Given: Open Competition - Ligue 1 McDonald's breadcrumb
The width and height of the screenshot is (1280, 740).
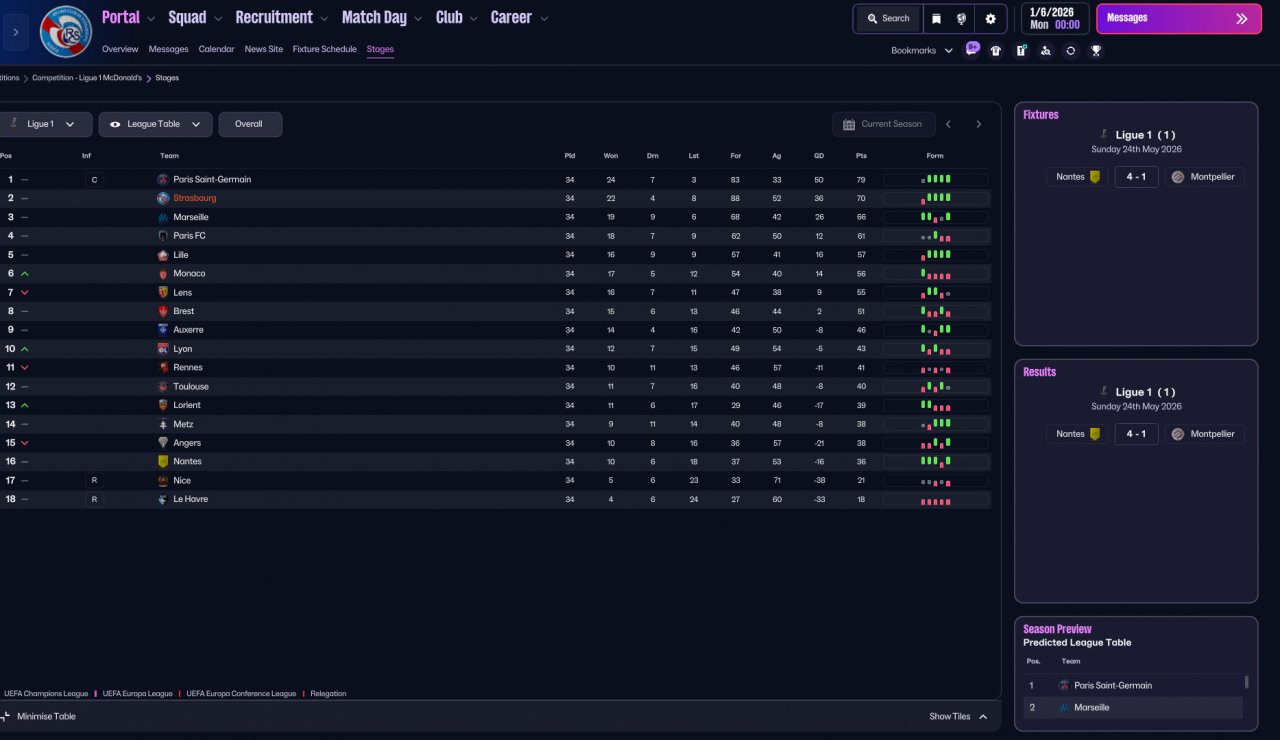Looking at the screenshot, I should pyautogui.click(x=87, y=78).
